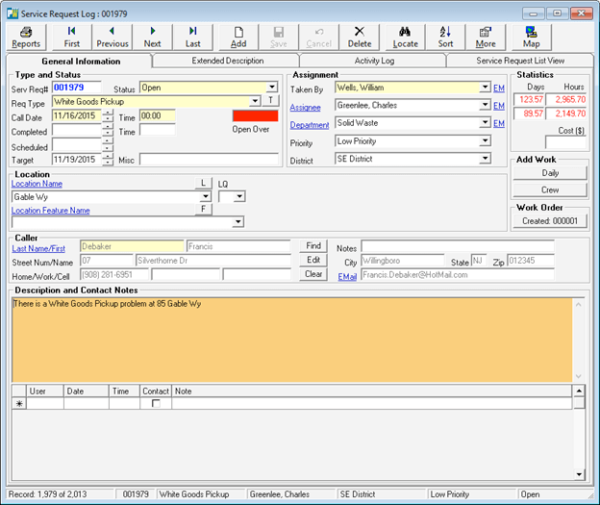Viewport: 600px width, 505px height.
Task: Click the Misc text field
Action: tap(208, 159)
